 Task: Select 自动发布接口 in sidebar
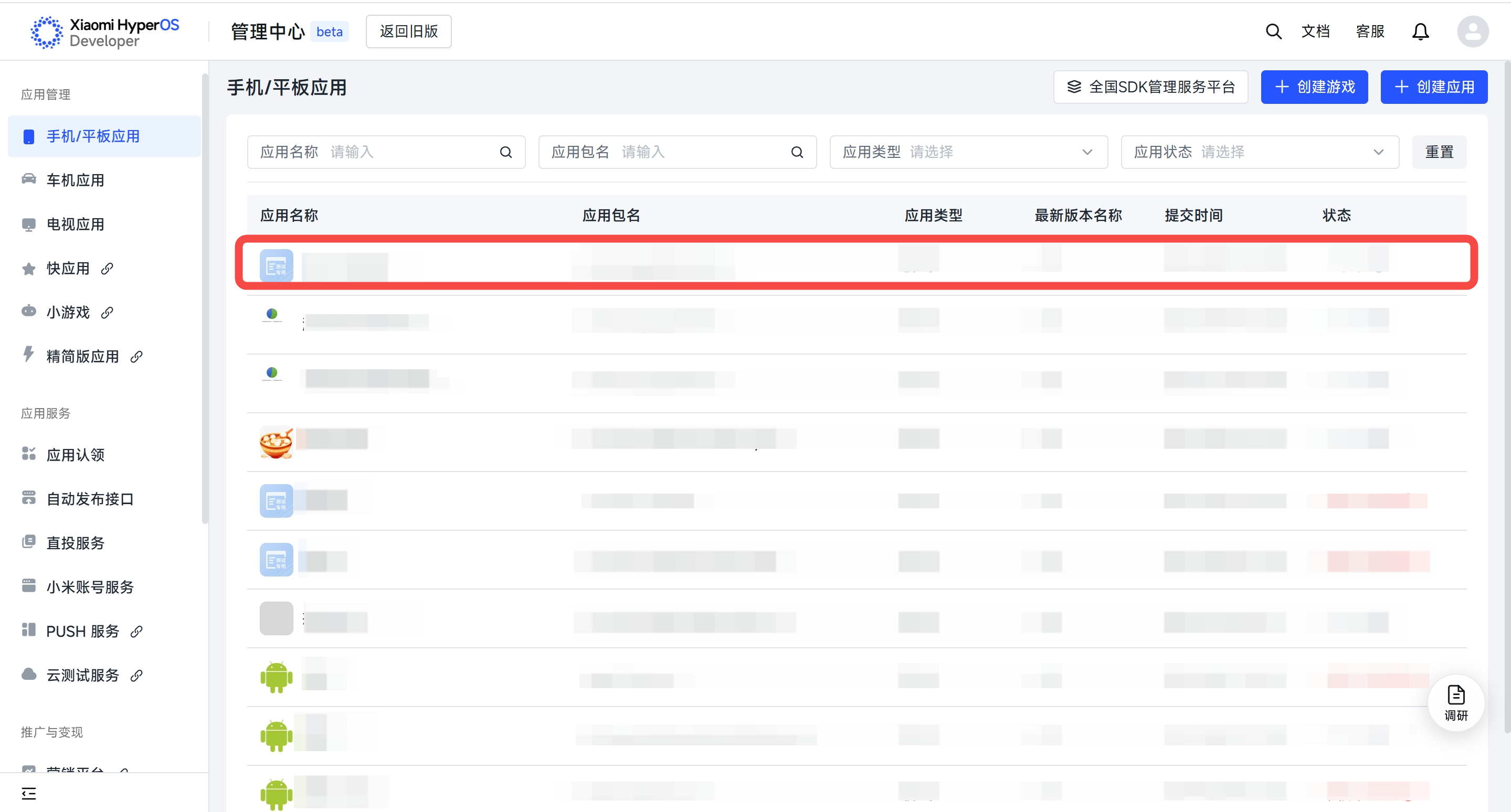tap(90, 499)
